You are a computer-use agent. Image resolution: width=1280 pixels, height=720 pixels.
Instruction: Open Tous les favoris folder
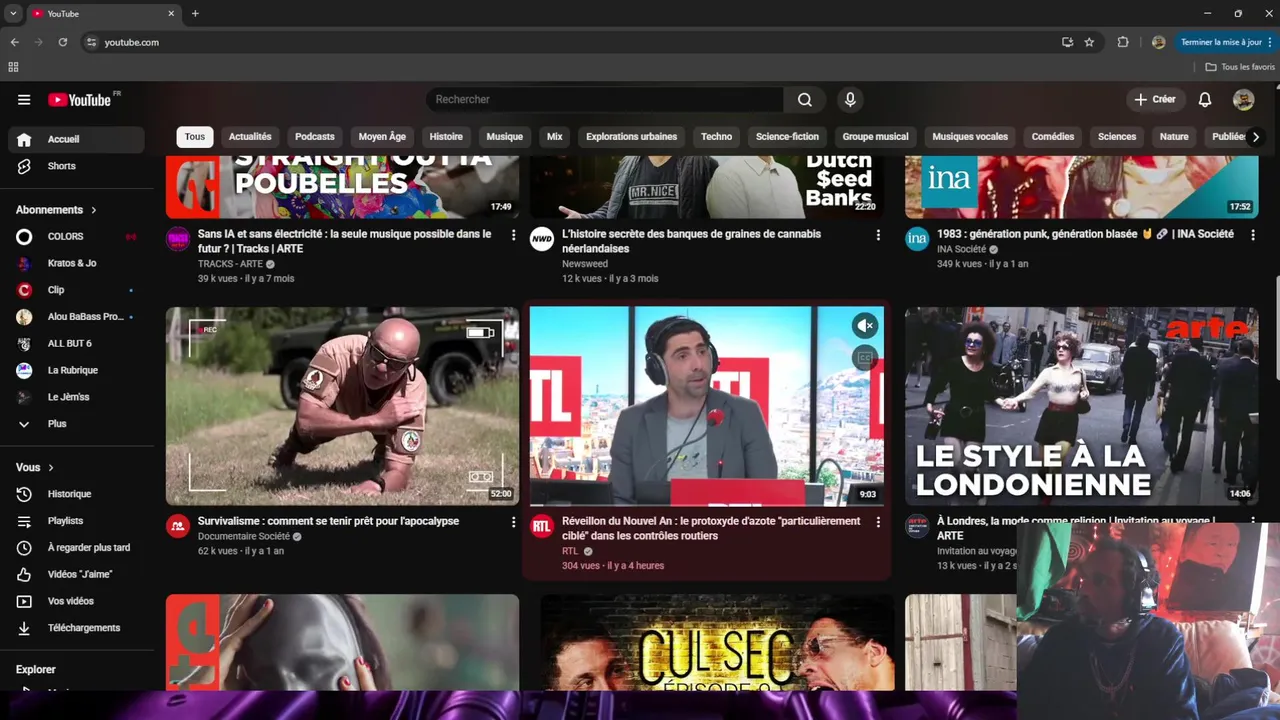tap(1240, 67)
